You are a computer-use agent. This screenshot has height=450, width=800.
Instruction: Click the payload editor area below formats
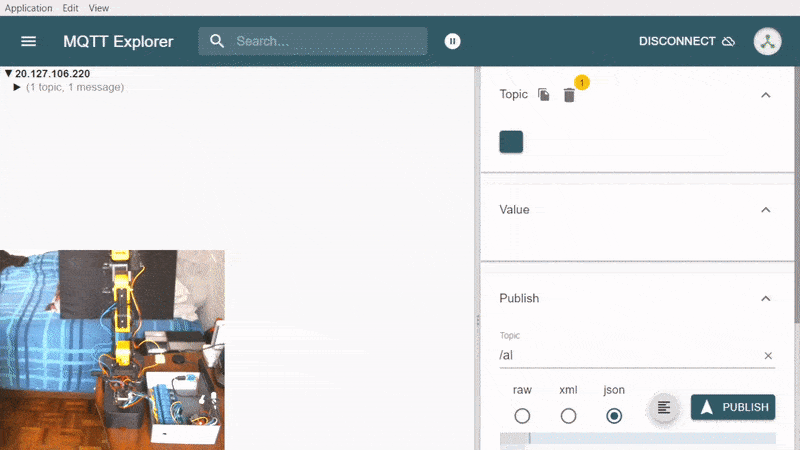click(x=638, y=441)
